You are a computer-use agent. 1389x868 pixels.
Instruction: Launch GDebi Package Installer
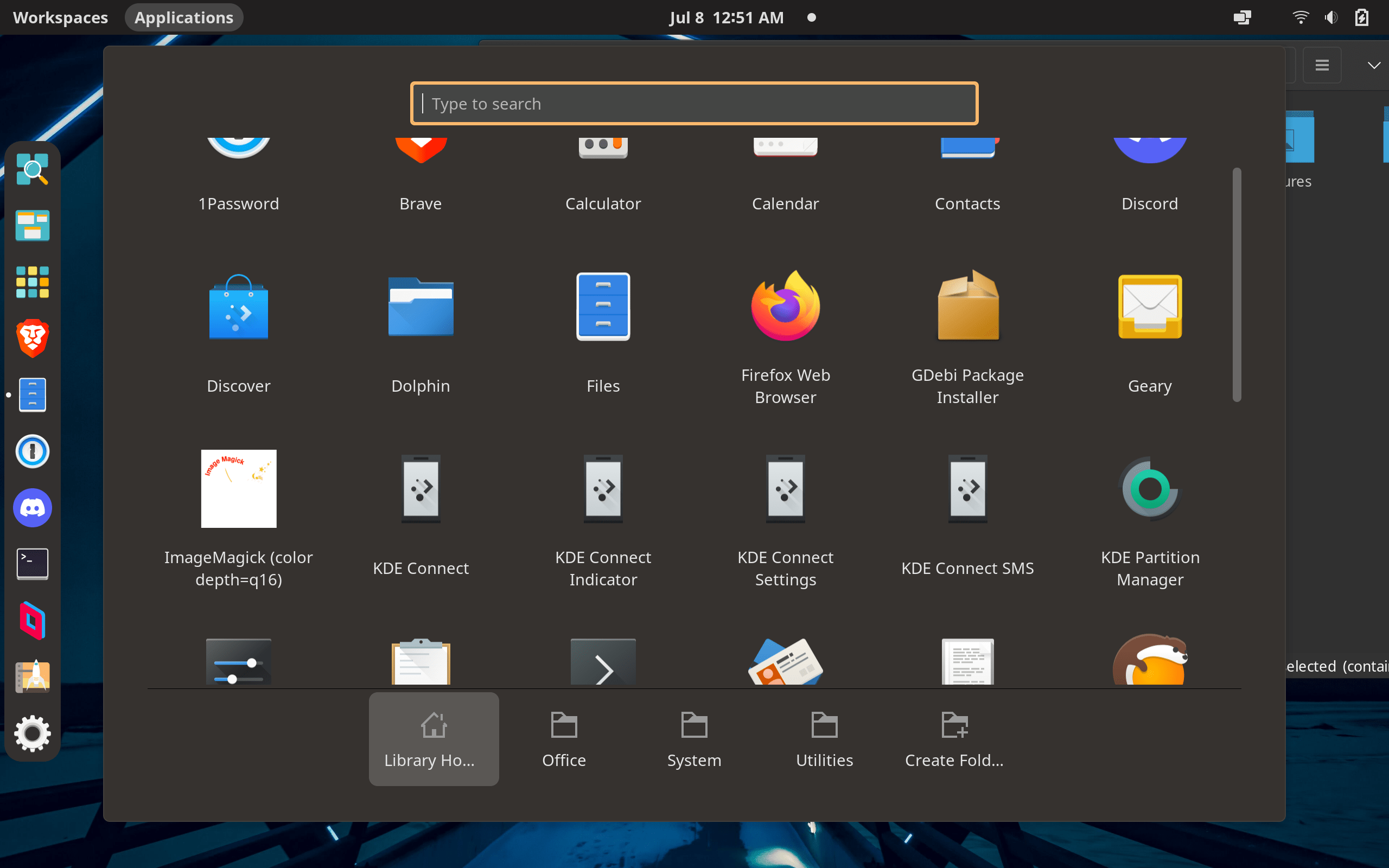(x=967, y=307)
